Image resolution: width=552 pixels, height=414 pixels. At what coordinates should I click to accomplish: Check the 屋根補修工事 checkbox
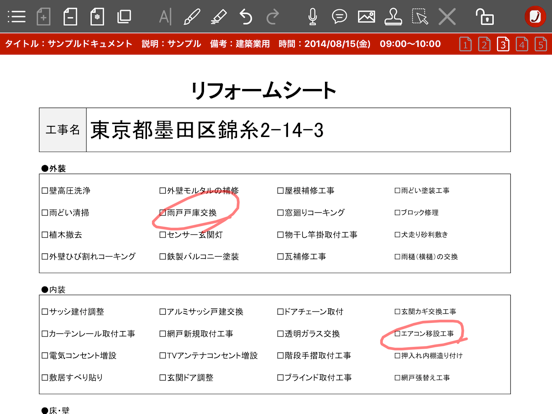click(x=280, y=191)
